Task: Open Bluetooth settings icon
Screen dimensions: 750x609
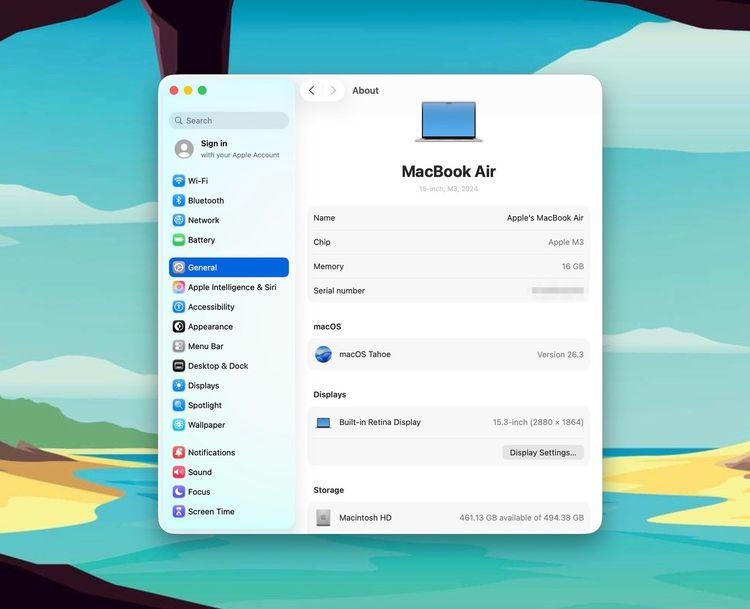Action: tap(179, 201)
